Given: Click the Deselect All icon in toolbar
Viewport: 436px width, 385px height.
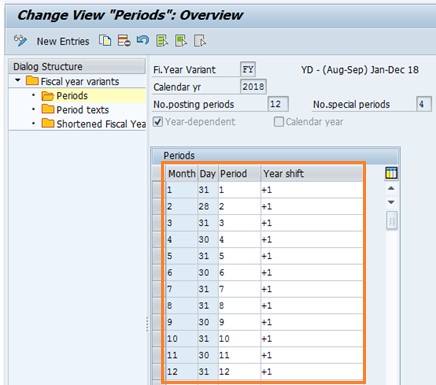Looking at the screenshot, I should [x=200, y=41].
